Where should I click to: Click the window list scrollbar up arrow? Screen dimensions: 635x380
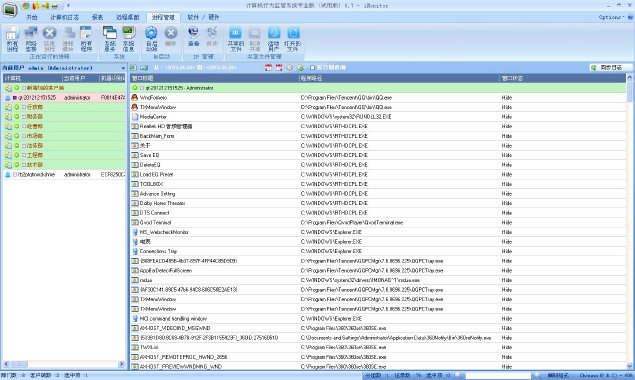pyautogui.click(x=630, y=77)
